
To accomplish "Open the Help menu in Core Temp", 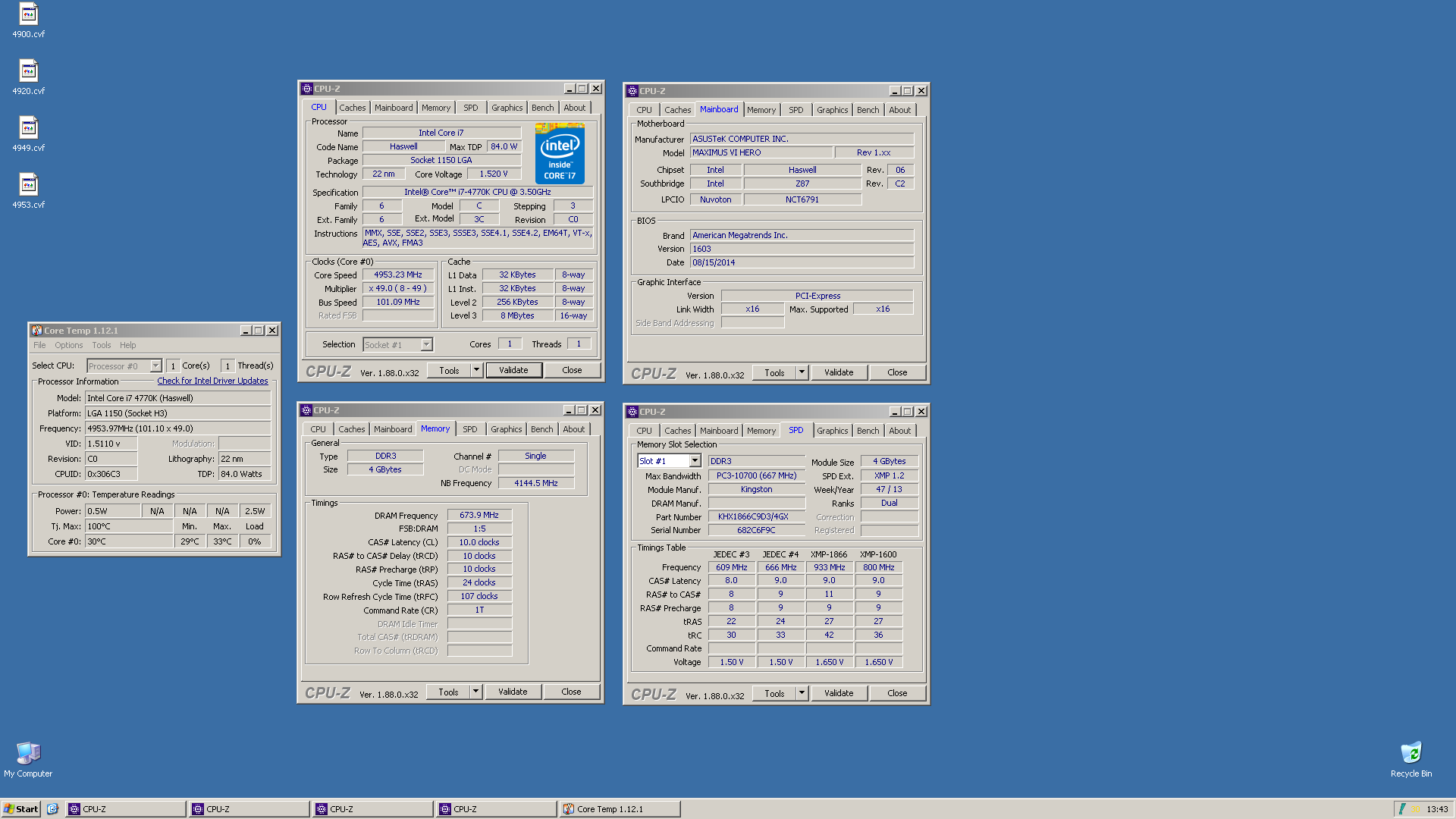I will pyautogui.click(x=128, y=345).
